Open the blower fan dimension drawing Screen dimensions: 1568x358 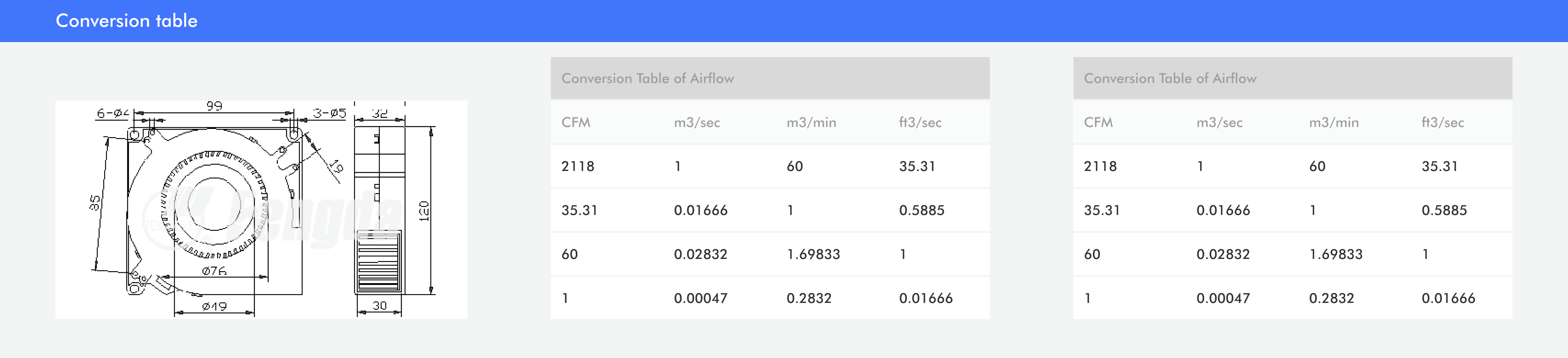261,209
